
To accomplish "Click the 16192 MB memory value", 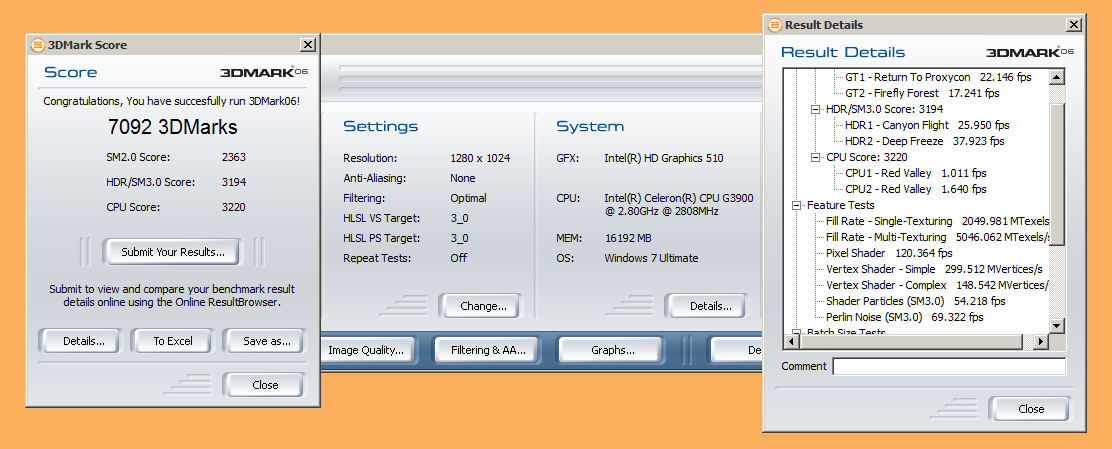I will click(x=628, y=238).
